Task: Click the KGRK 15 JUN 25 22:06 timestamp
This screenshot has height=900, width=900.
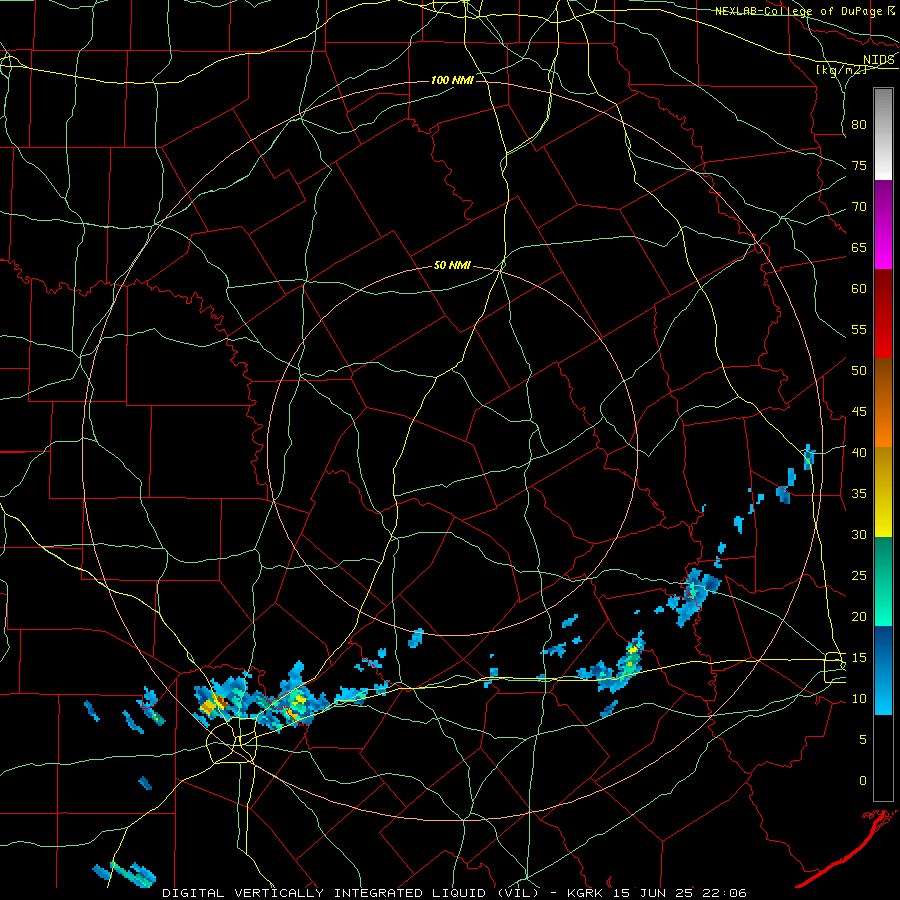Action: (x=657, y=893)
